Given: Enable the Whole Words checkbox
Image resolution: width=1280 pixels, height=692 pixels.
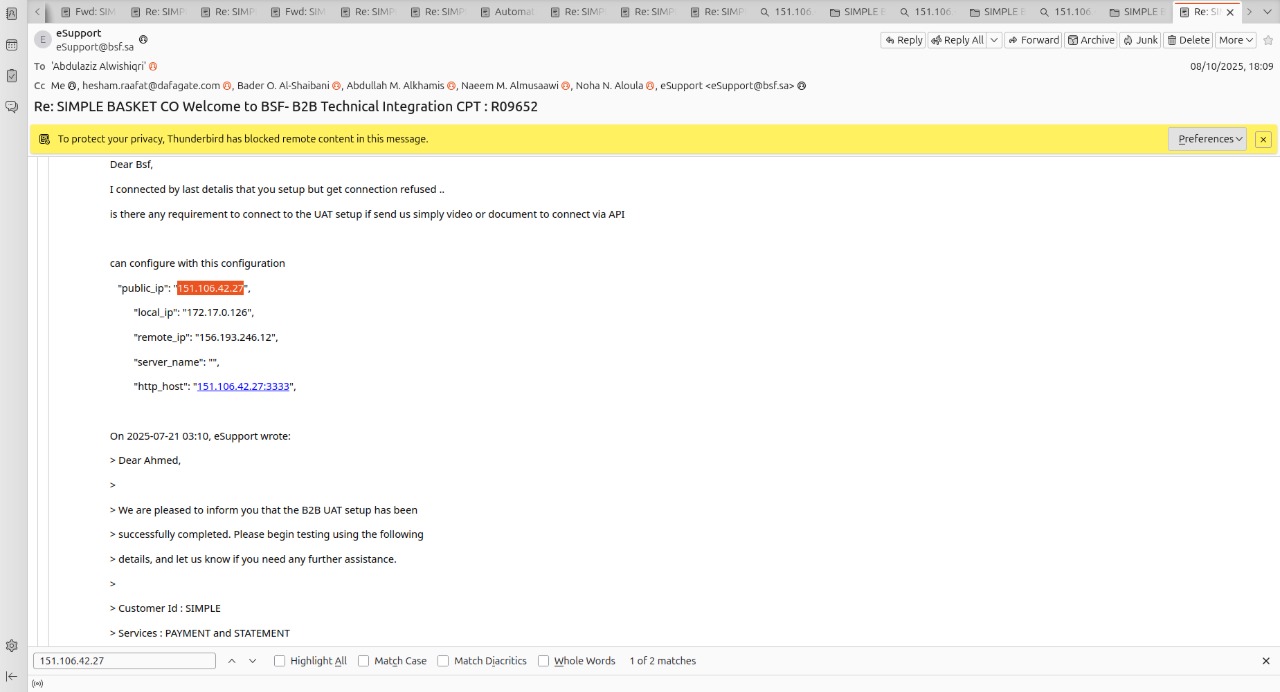Looking at the screenshot, I should [544, 661].
